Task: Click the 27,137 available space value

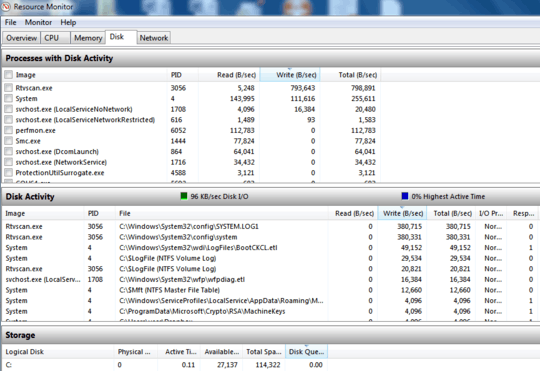Action: [227, 365]
